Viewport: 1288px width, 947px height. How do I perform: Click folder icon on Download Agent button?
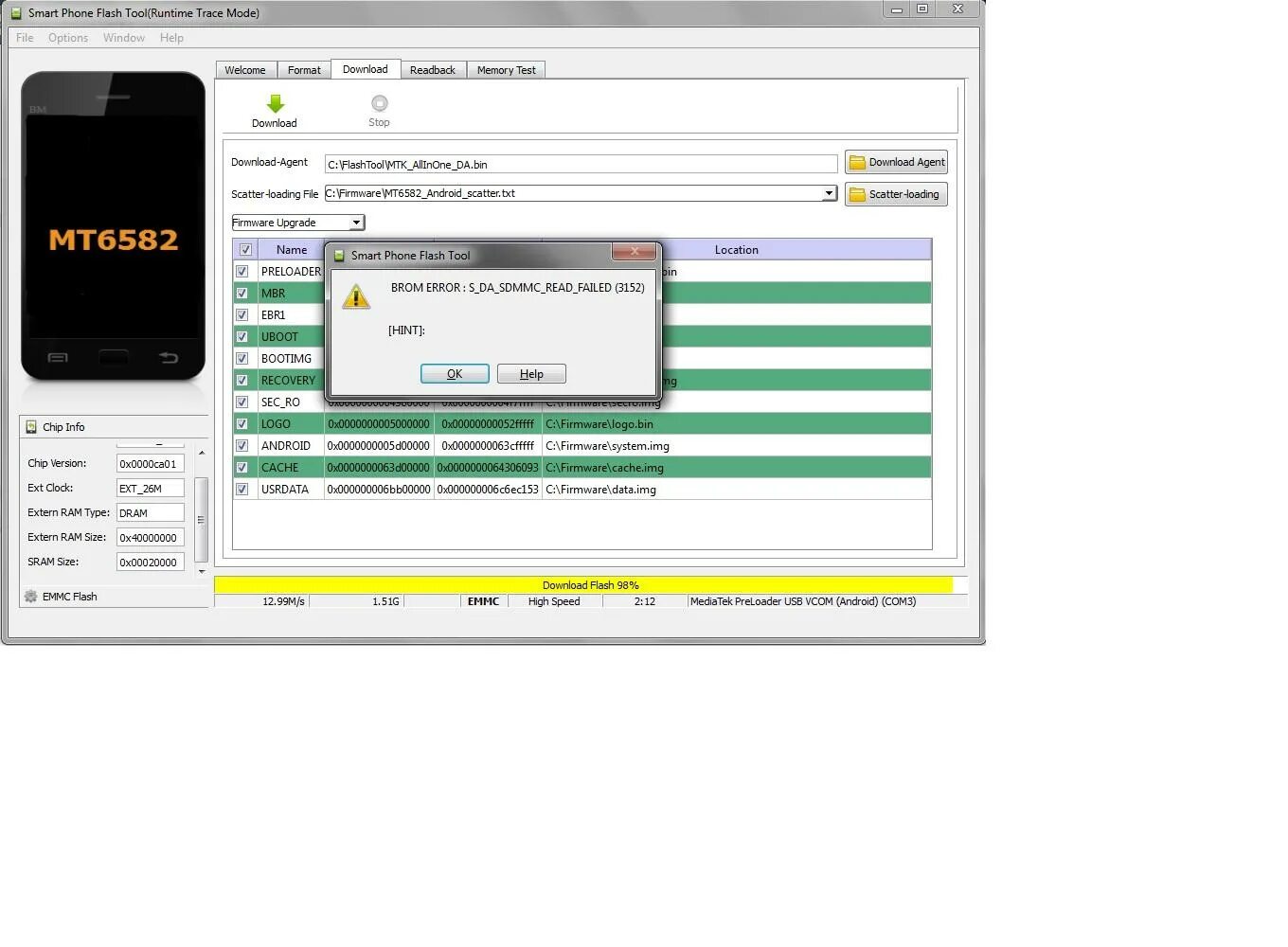point(857,162)
